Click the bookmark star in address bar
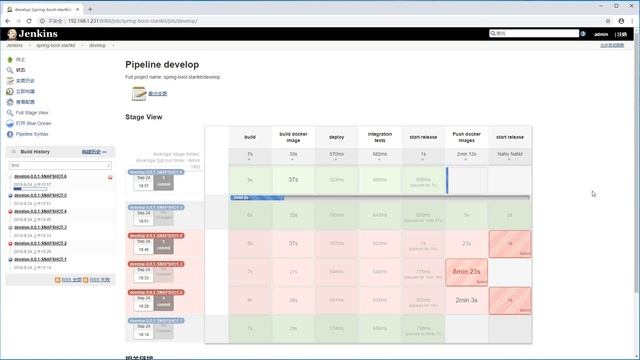 point(608,21)
